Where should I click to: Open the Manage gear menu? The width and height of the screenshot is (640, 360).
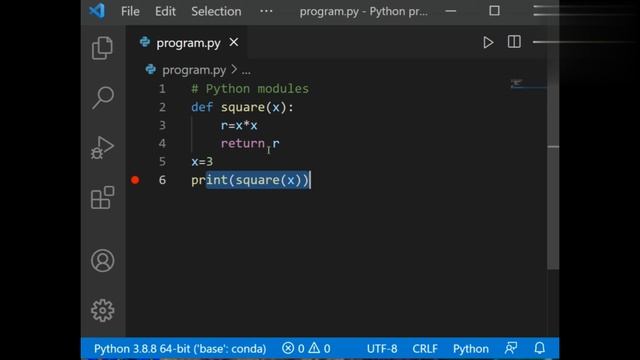coord(102,310)
